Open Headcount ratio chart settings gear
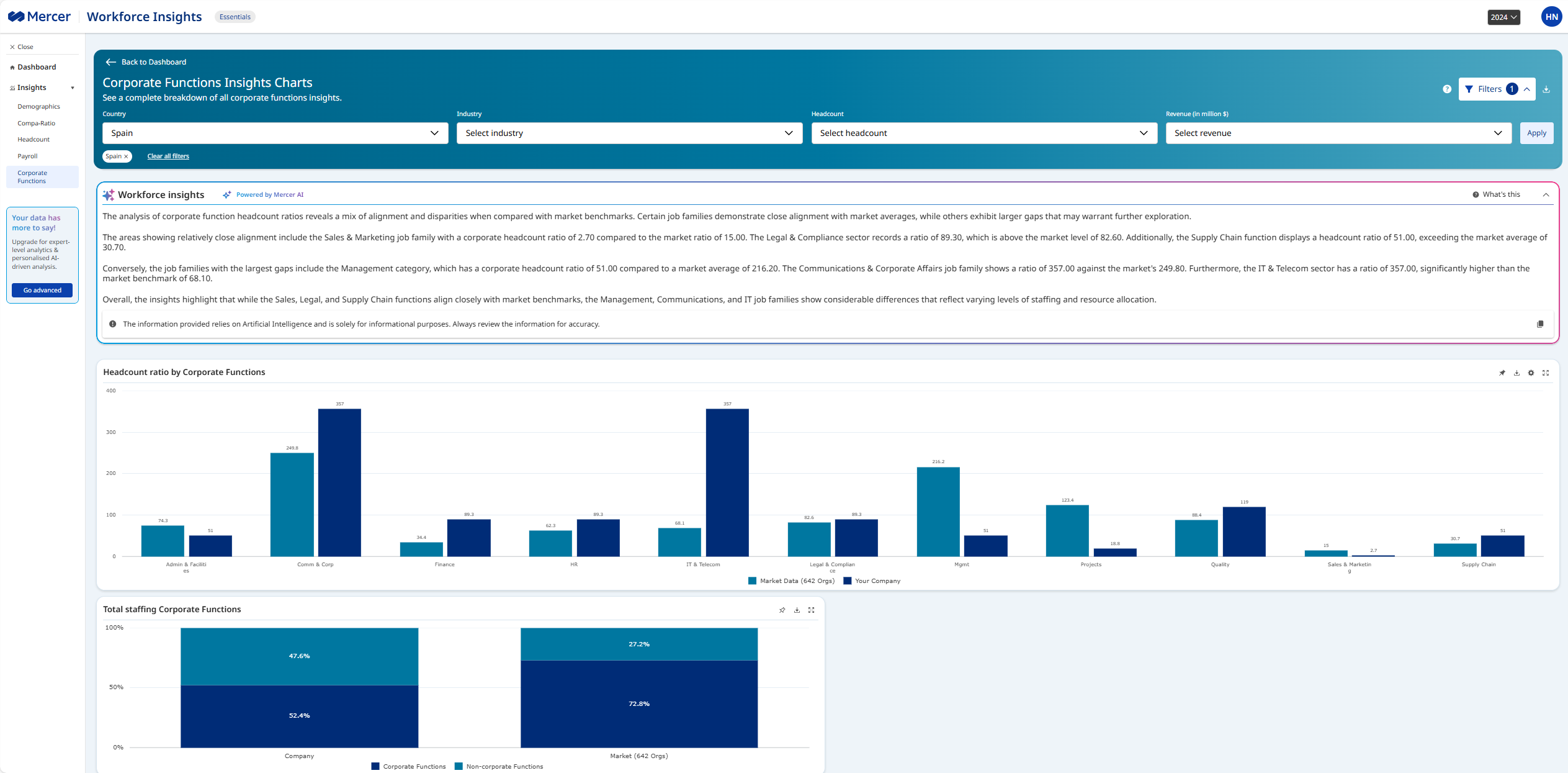This screenshot has height=773, width=1568. (1531, 373)
